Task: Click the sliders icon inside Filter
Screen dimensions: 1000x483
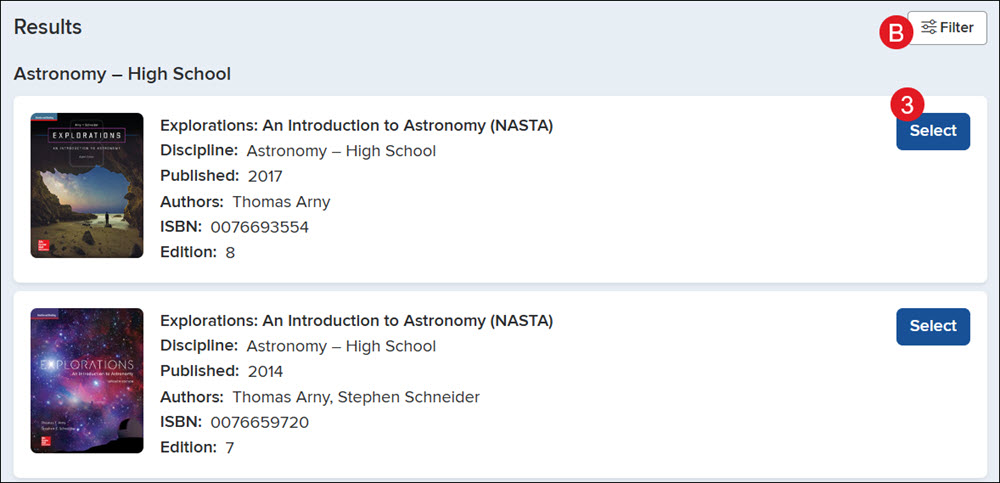Action: [x=929, y=27]
